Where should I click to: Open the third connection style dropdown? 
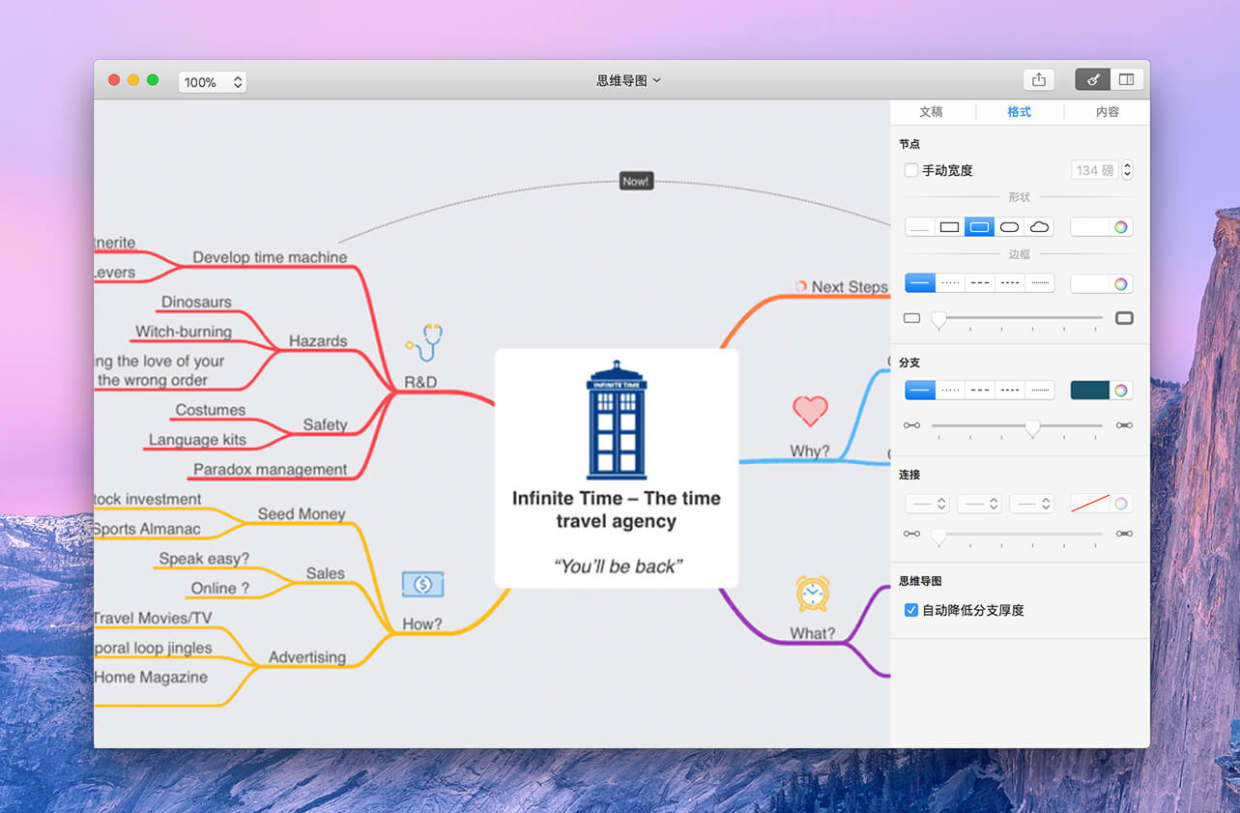[x=1031, y=504]
